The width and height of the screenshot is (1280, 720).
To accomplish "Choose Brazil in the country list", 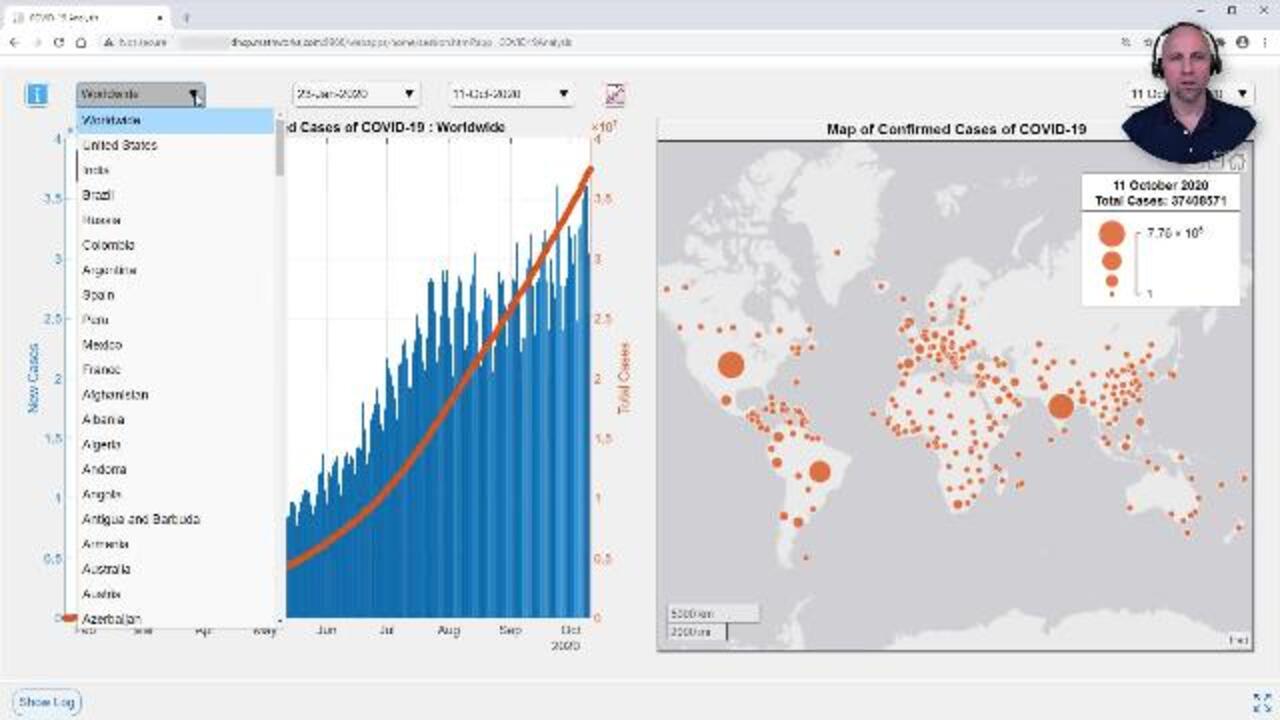I will pos(98,195).
